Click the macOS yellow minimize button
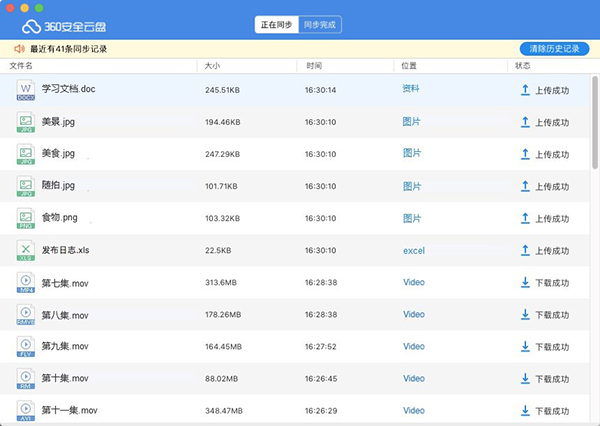 point(24,8)
